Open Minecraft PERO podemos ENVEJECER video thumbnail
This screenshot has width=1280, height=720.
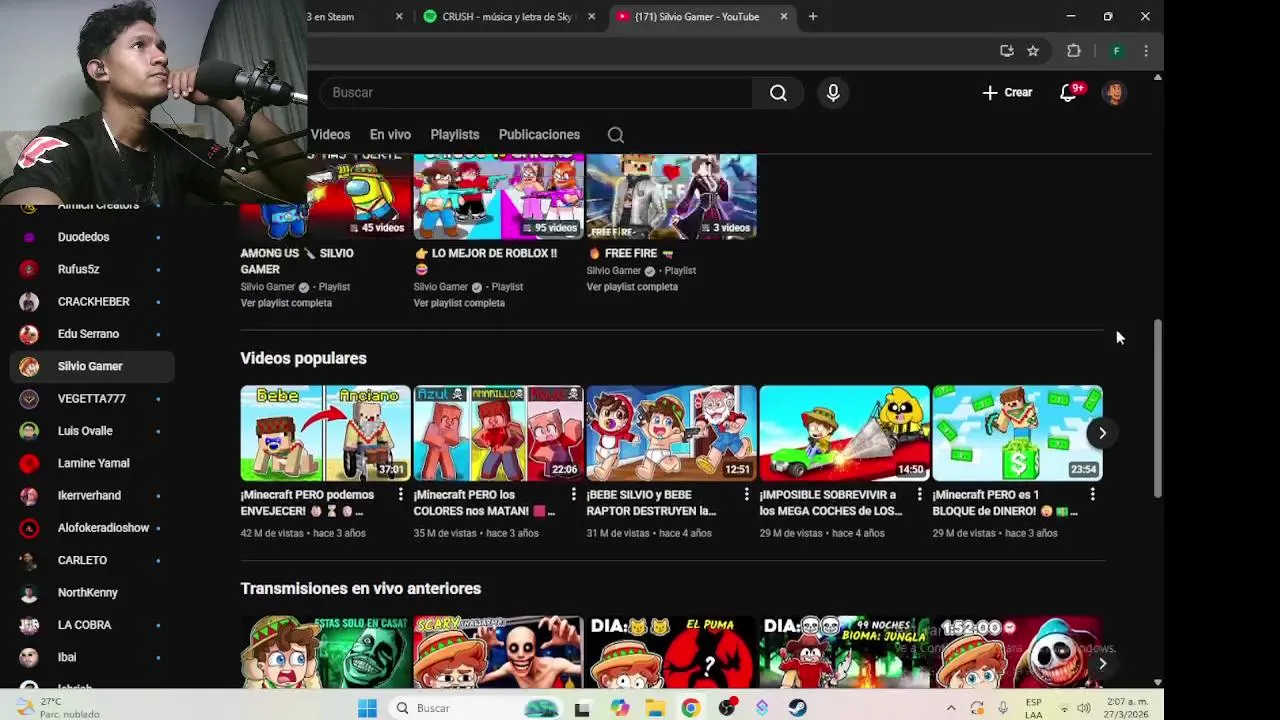click(x=326, y=433)
